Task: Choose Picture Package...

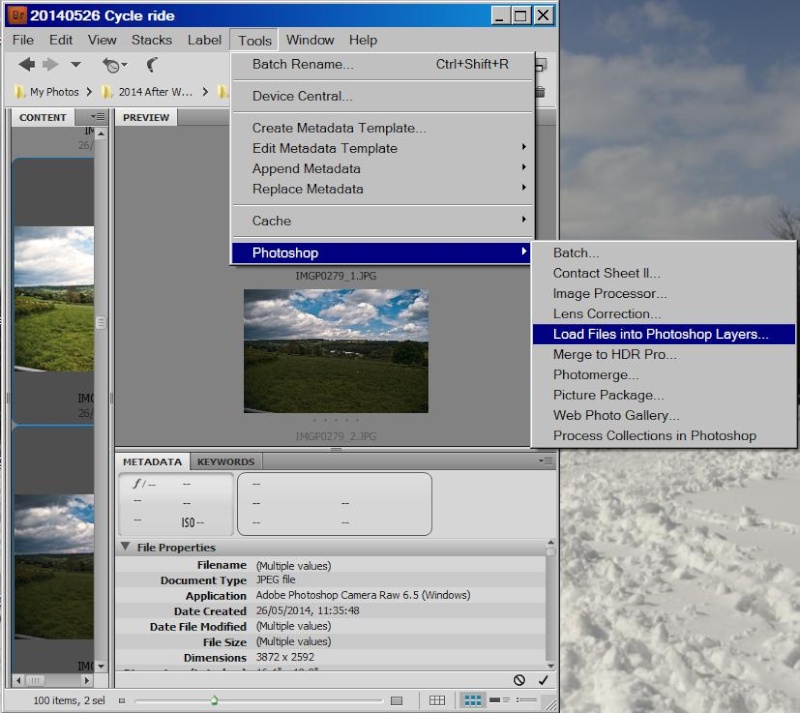Action: (663, 395)
